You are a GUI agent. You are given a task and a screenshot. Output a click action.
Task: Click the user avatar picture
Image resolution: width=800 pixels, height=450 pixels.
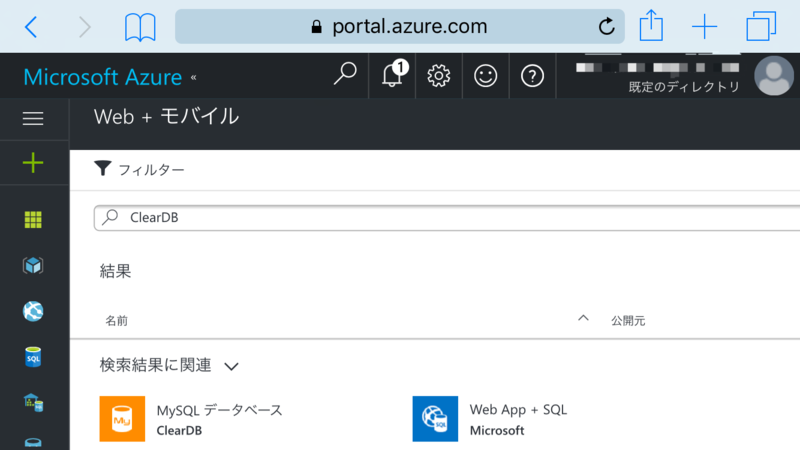774,76
